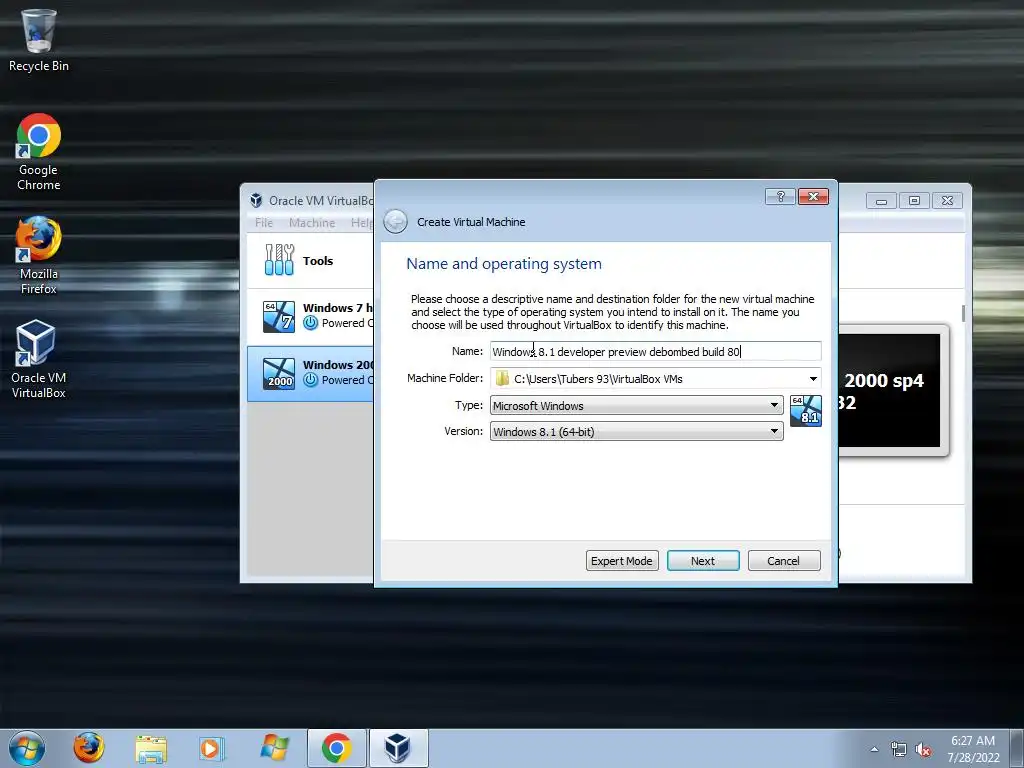Select the Windows 7 VM name text

[338, 308]
